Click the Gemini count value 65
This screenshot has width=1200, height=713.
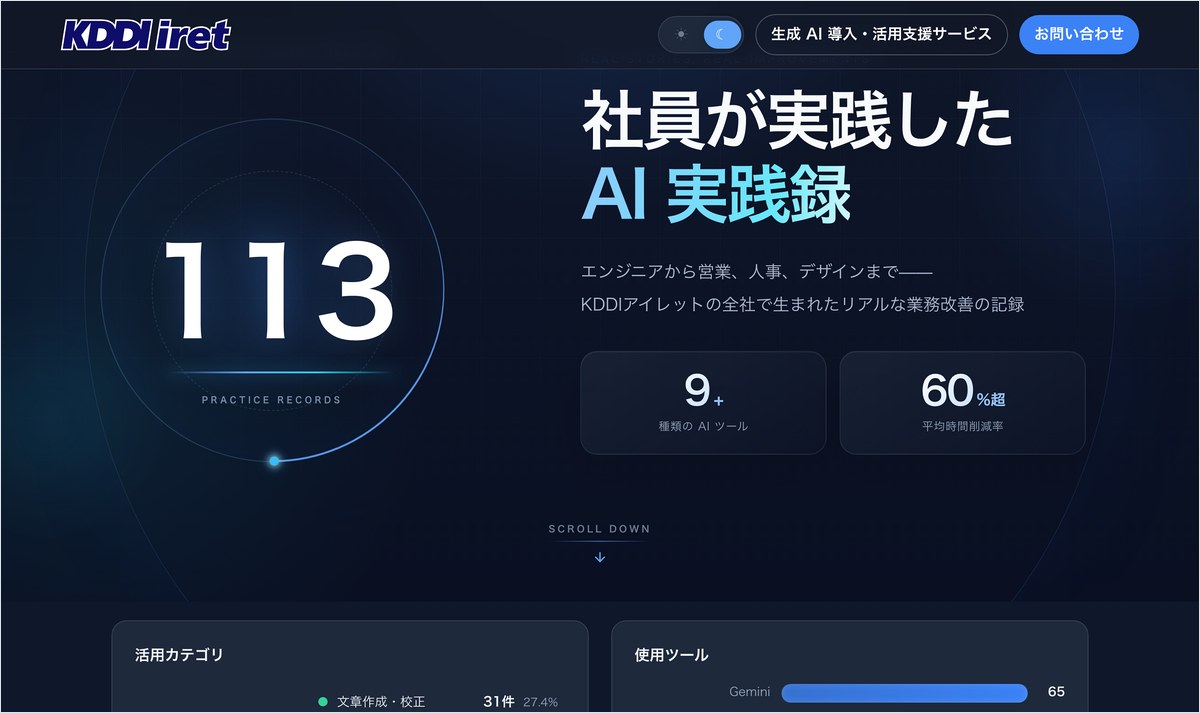pyautogui.click(x=1056, y=692)
